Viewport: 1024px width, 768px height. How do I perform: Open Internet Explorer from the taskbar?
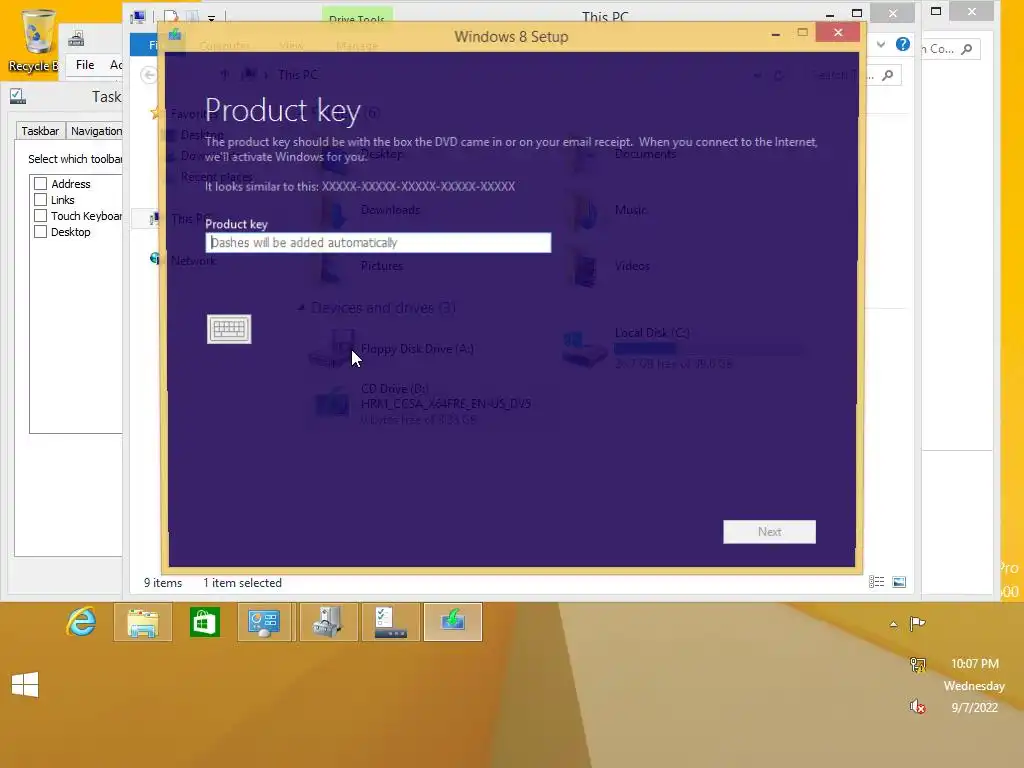[x=81, y=622]
